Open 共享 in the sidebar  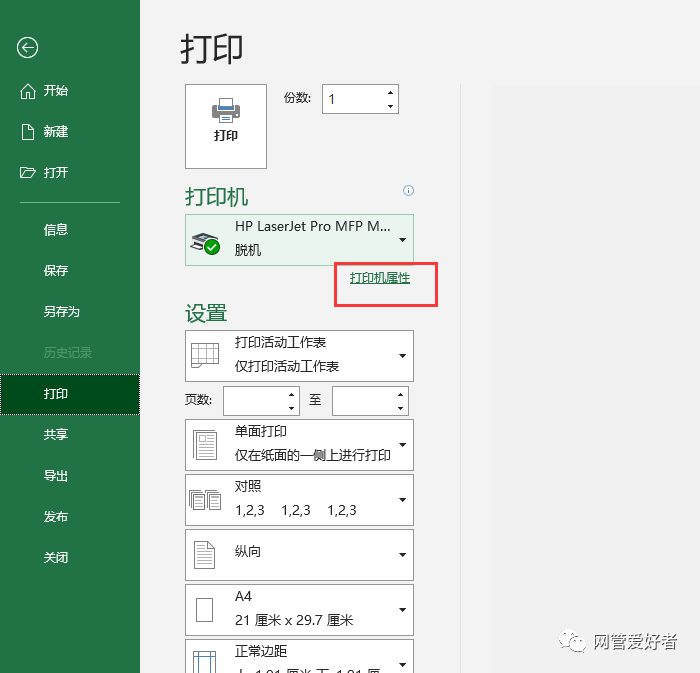pos(56,435)
